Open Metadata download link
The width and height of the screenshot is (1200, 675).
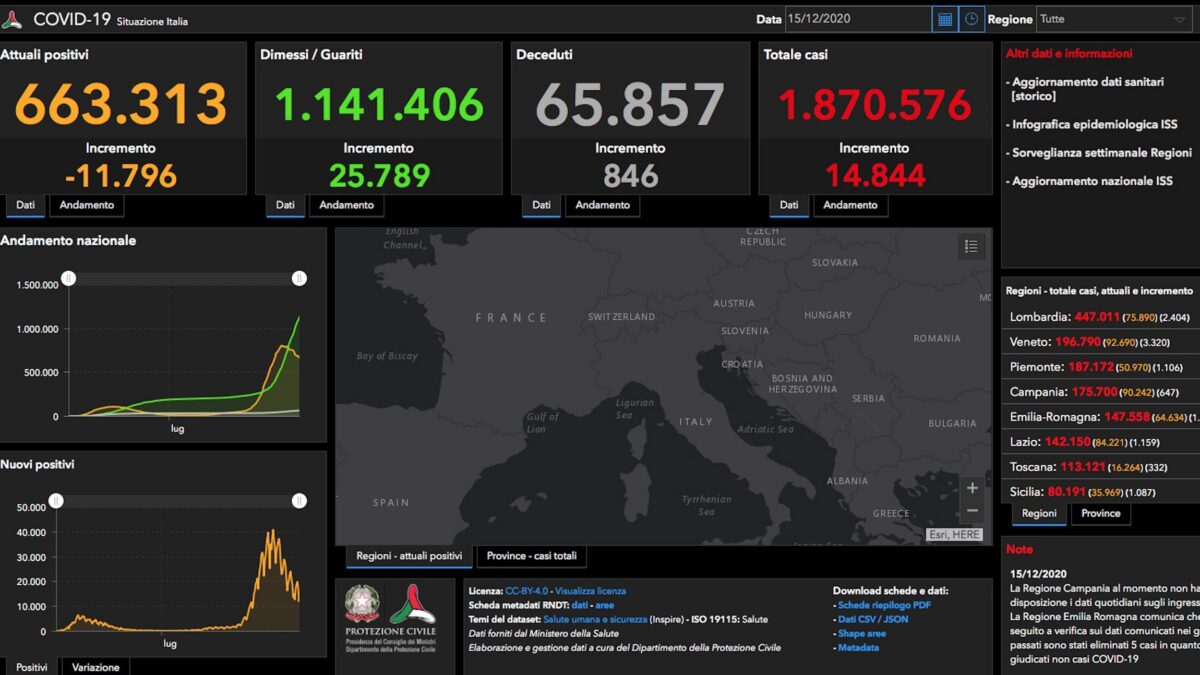[858, 647]
